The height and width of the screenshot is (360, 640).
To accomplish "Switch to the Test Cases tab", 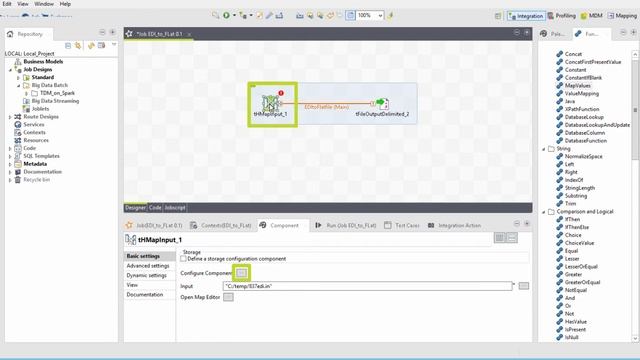I will tap(402, 225).
